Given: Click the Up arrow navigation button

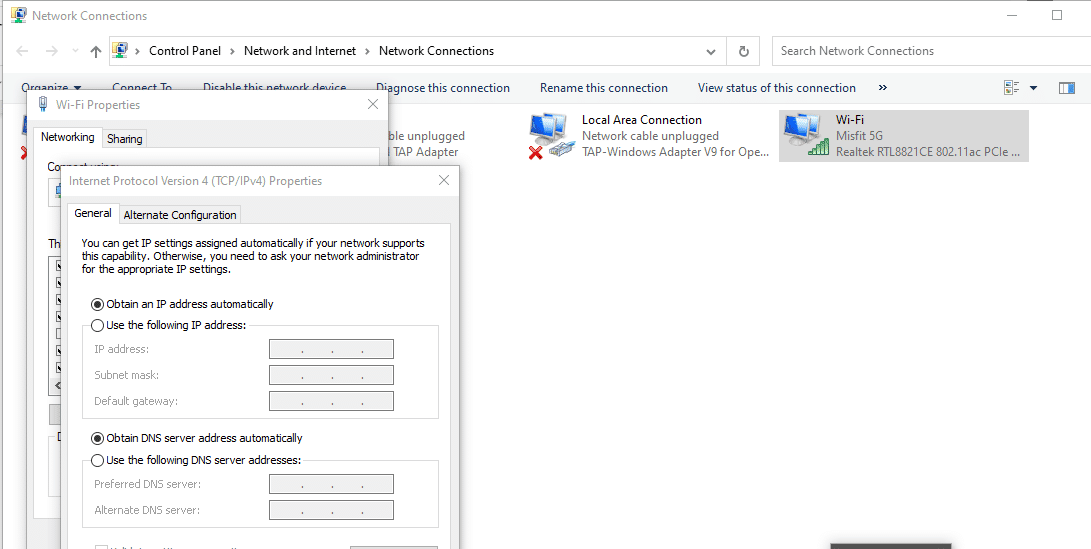Looking at the screenshot, I should tap(95, 51).
